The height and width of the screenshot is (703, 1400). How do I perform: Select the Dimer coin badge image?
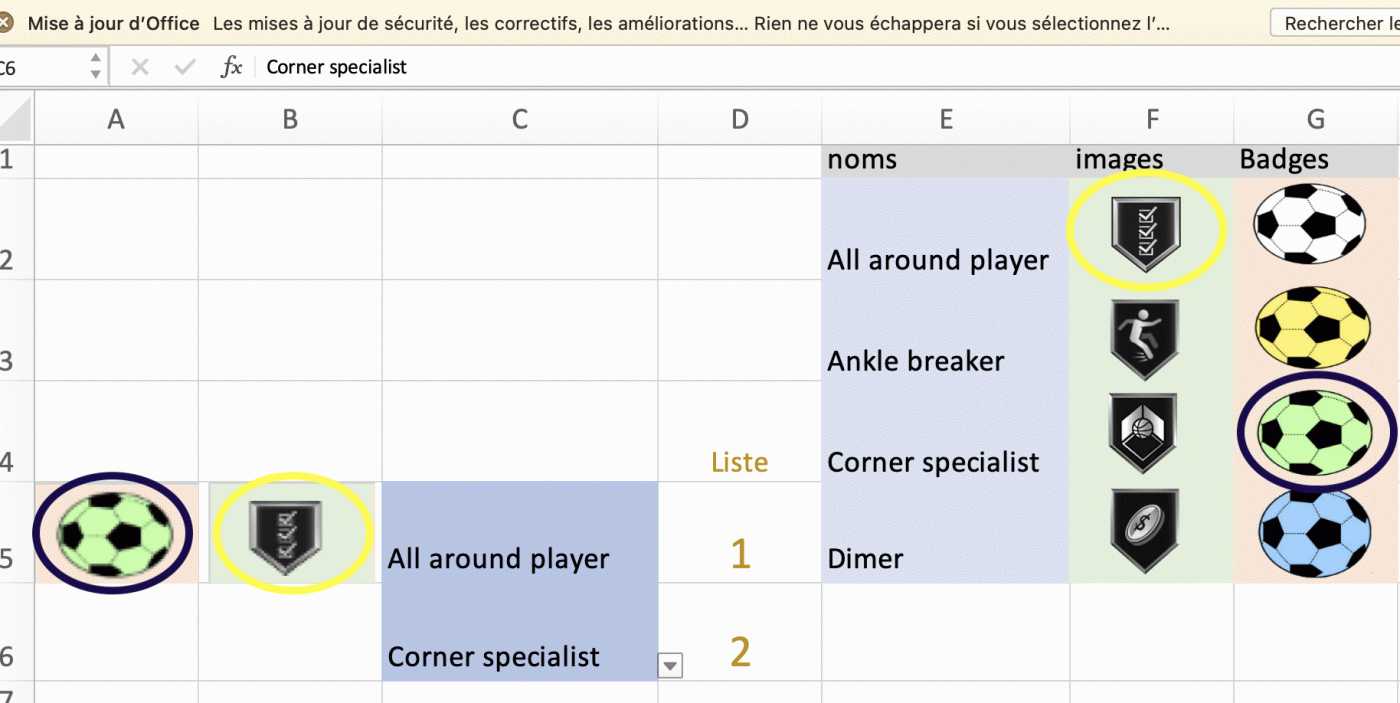(x=1145, y=530)
